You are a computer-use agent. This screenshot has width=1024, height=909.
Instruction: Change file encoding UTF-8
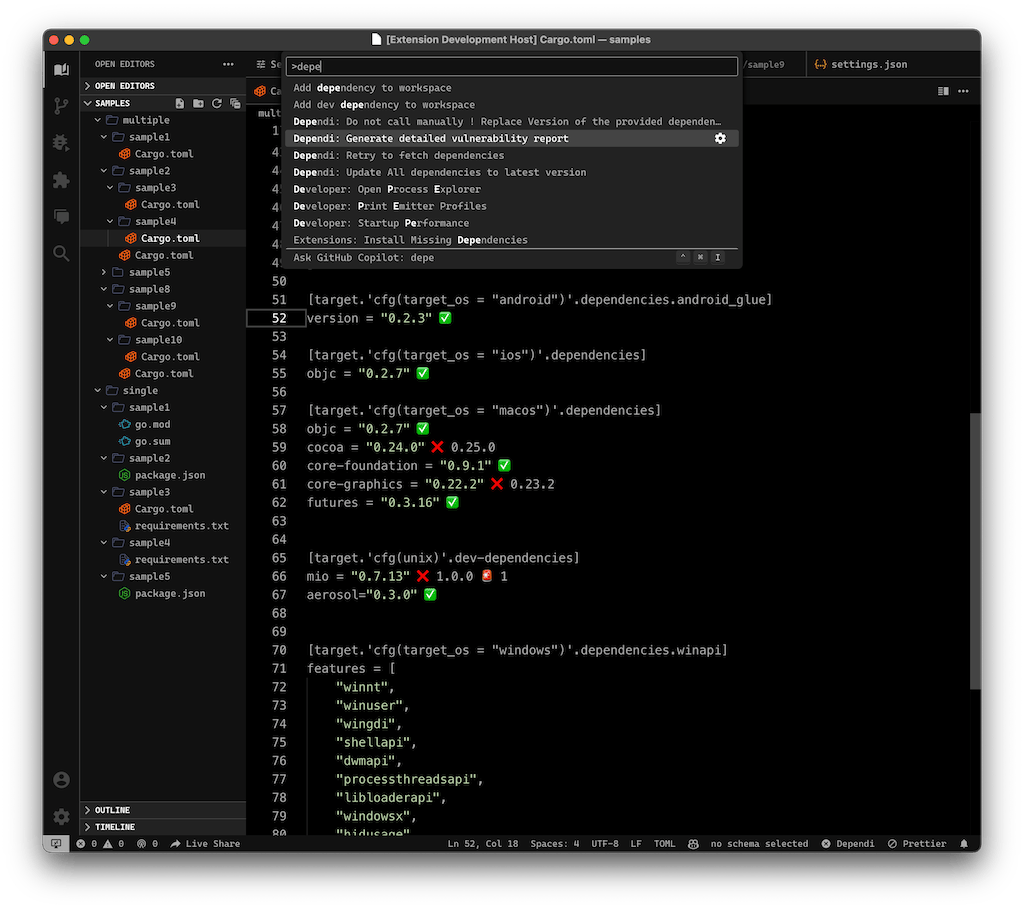(605, 844)
